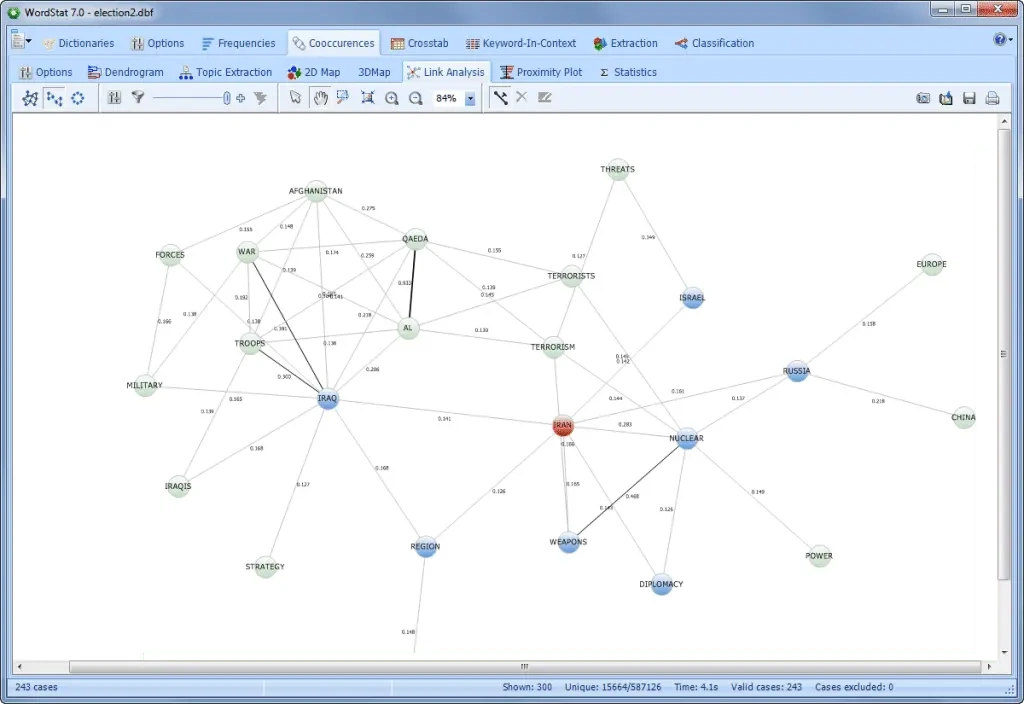Open the Topic Extraction tab
The height and width of the screenshot is (704, 1024).
(x=225, y=72)
